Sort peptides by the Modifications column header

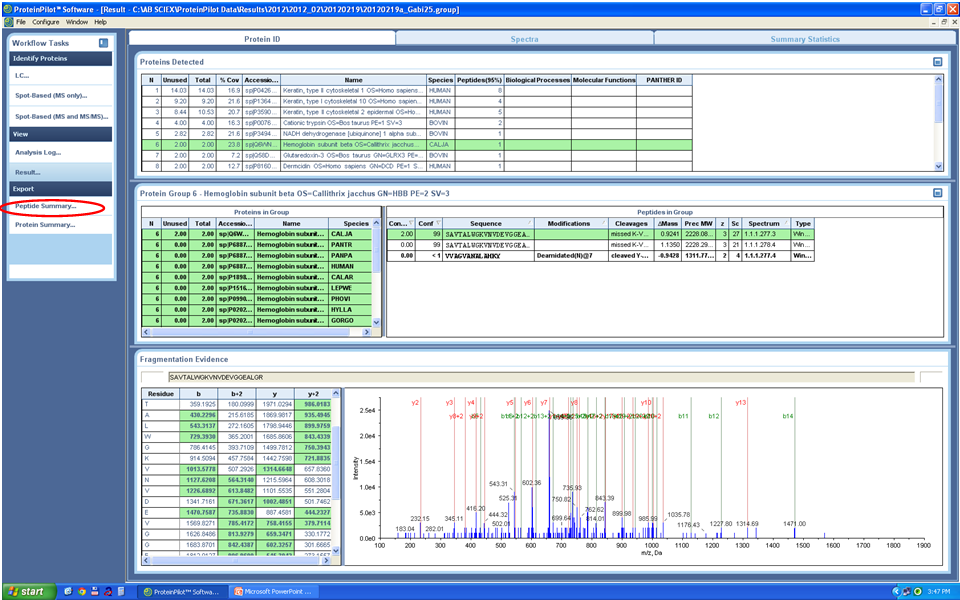click(571, 223)
